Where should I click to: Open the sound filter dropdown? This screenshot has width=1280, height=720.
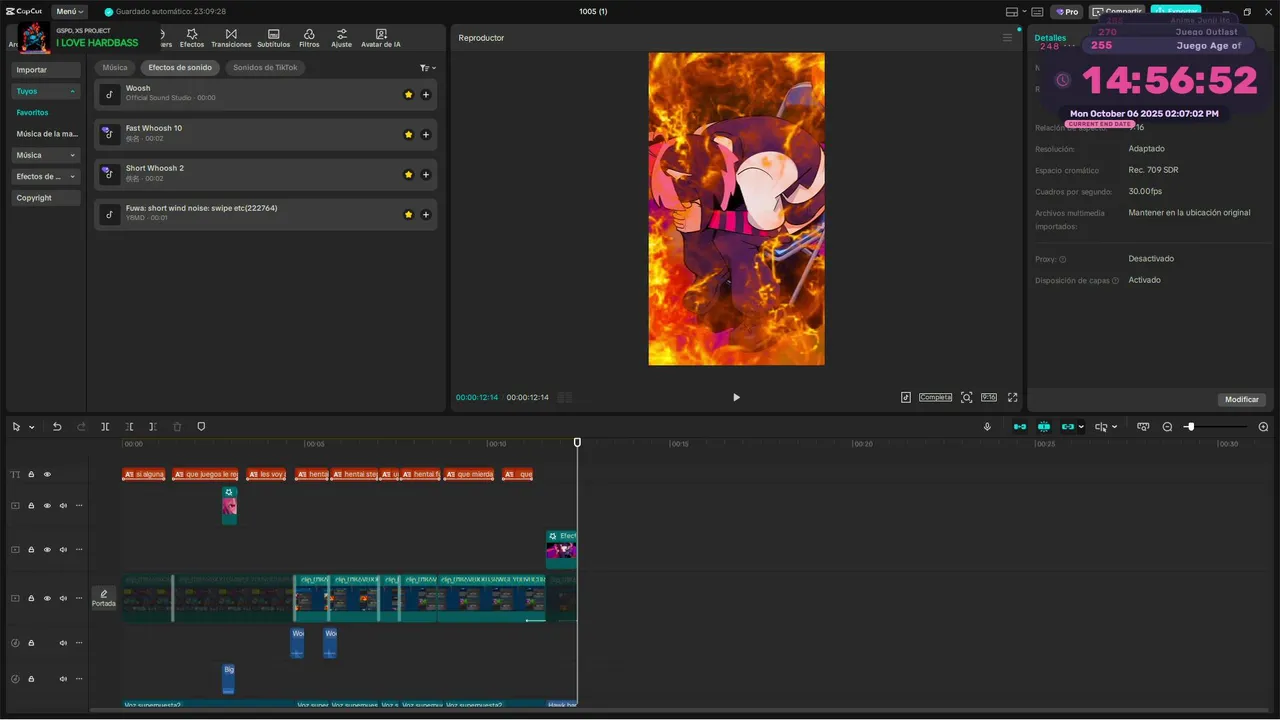click(x=427, y=68)
